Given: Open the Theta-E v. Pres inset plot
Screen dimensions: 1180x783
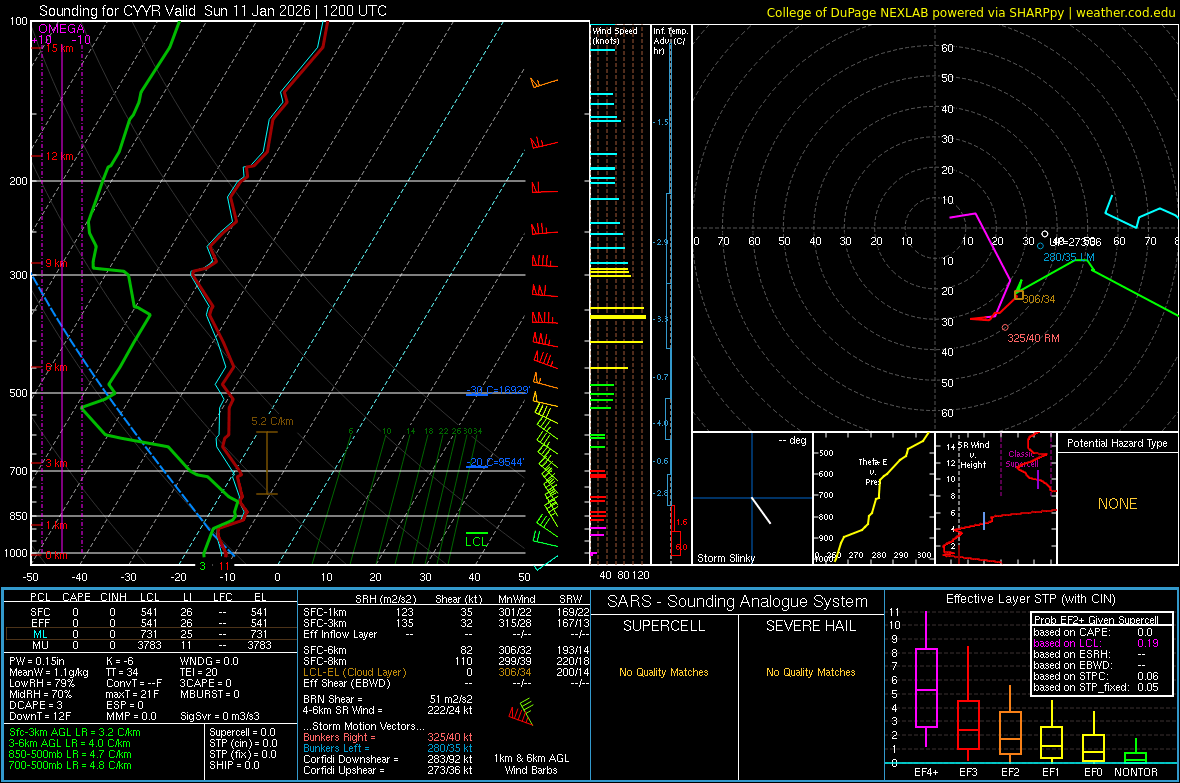Looking at the screenshot, I should (874, 498).
